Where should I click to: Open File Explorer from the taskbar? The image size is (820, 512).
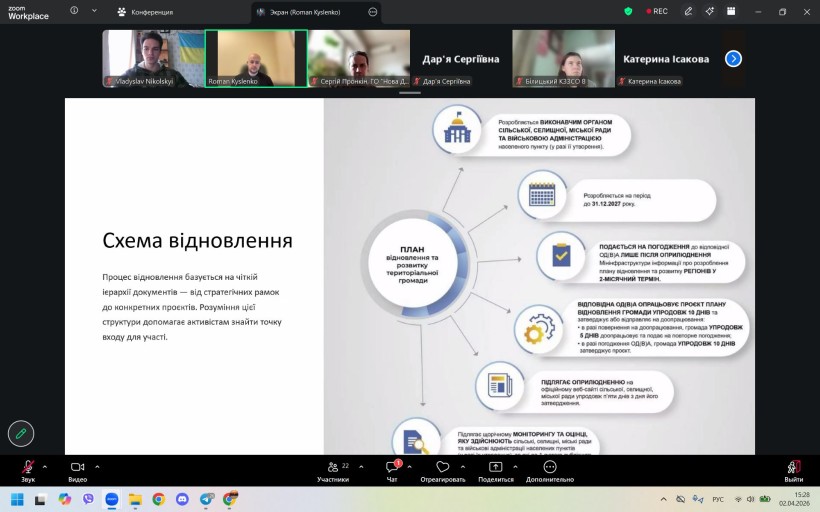click(135, 499)
